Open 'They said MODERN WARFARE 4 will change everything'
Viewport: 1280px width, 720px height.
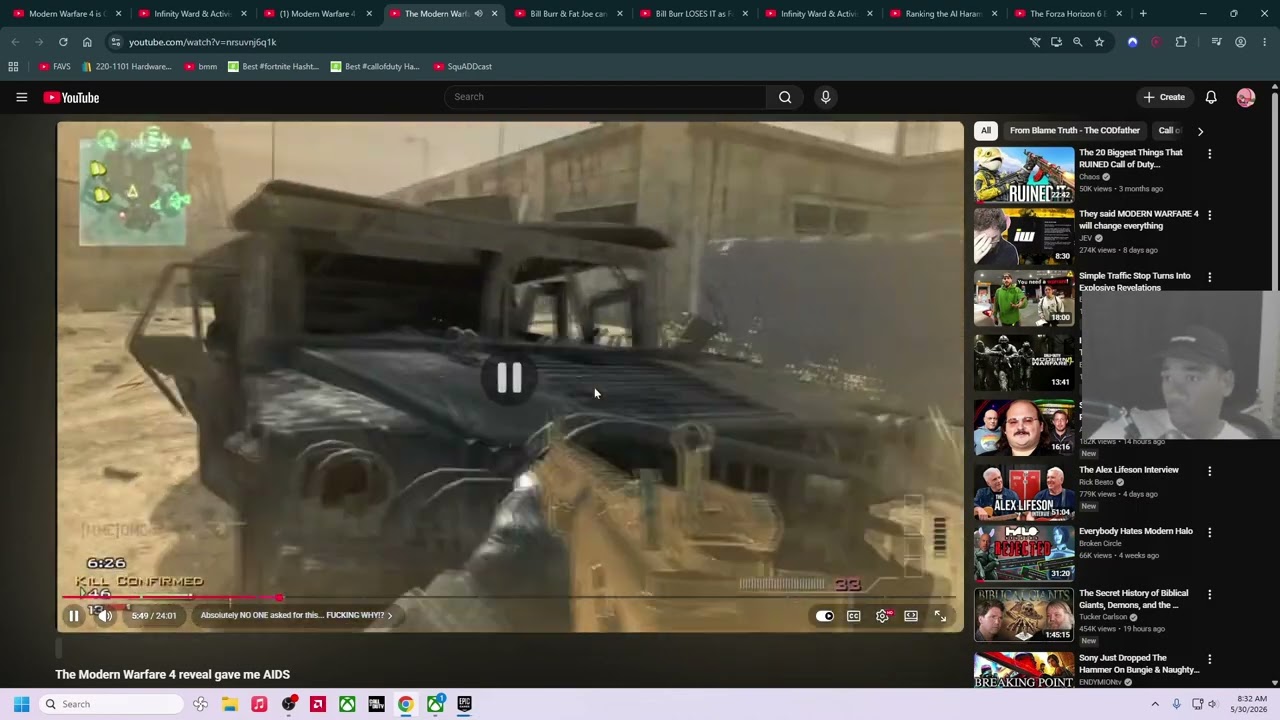[1138, 219]
